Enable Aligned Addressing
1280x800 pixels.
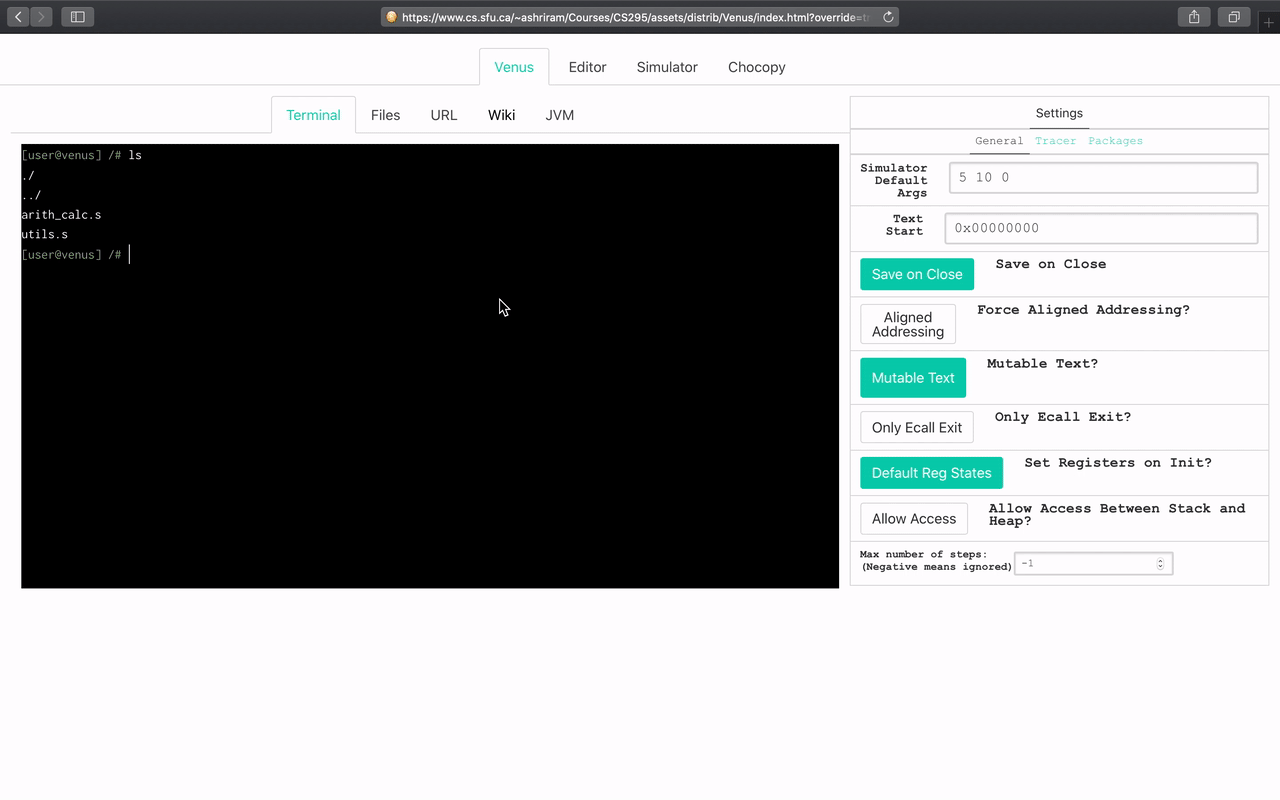point(908,323)
